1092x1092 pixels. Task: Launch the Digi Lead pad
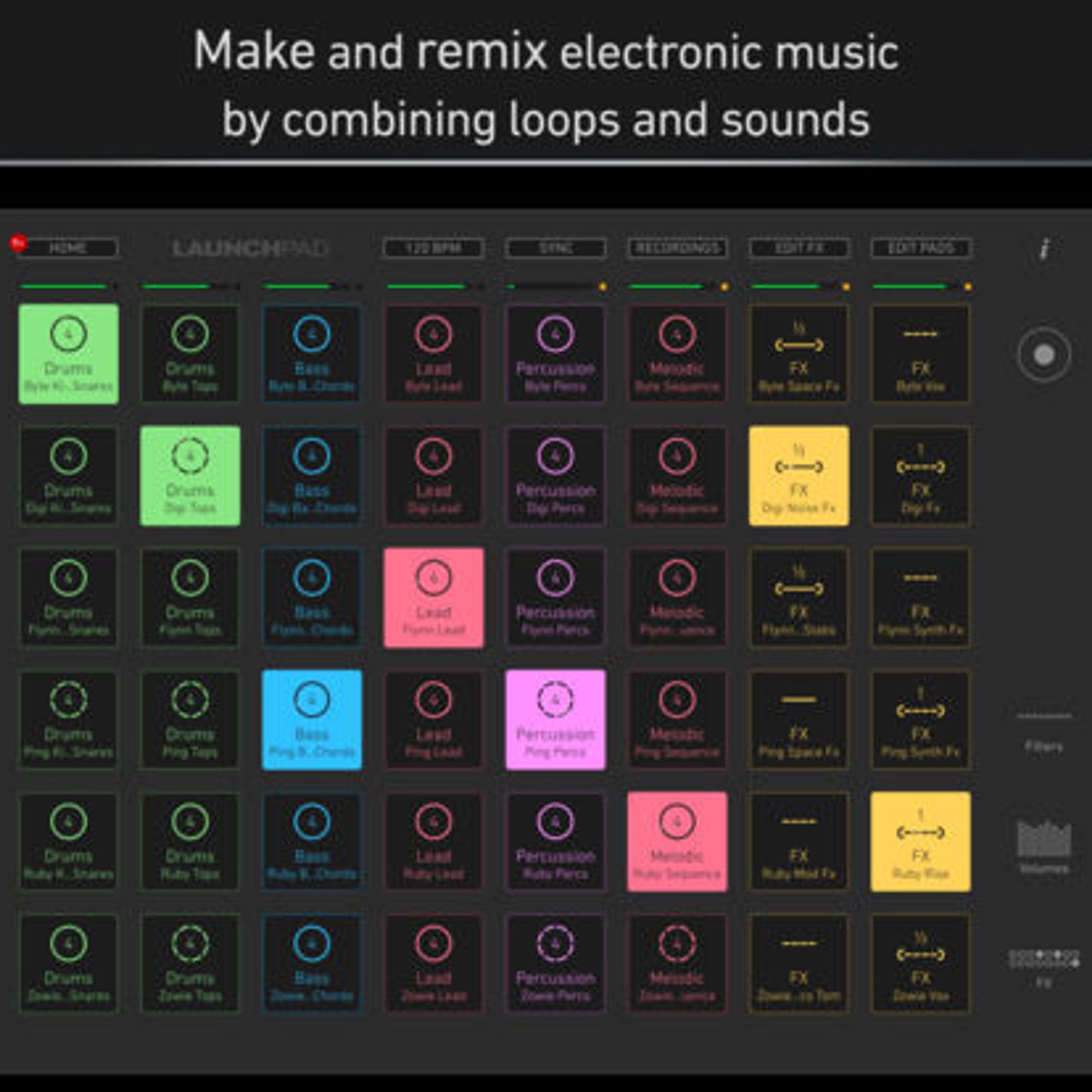[x=433, y=476]
